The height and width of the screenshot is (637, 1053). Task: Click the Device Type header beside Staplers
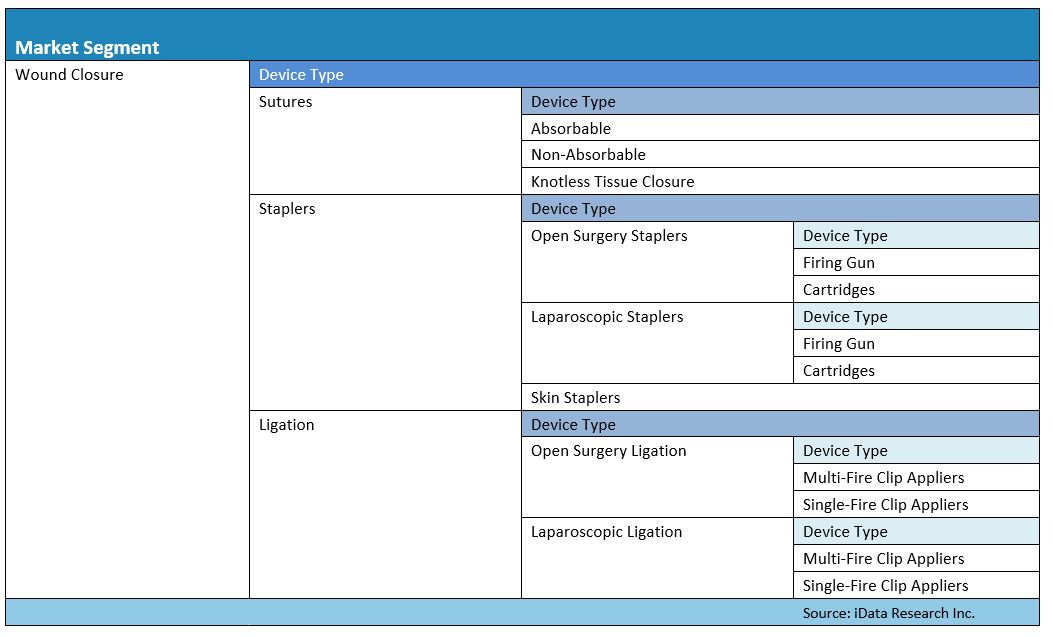pyautogui.click(x=780, y=209)
